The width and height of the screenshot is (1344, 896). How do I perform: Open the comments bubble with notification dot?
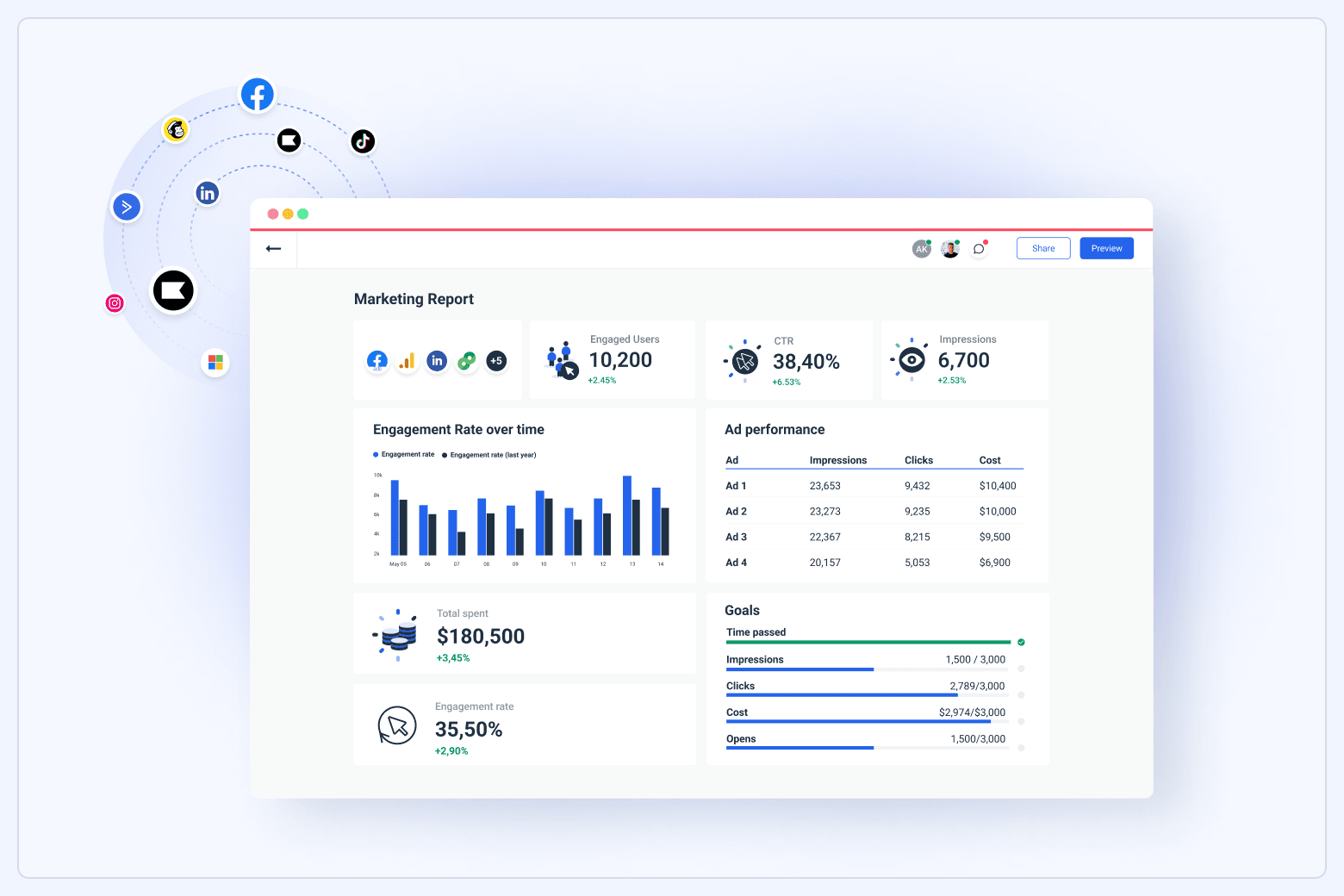click(x=979, y=248)
